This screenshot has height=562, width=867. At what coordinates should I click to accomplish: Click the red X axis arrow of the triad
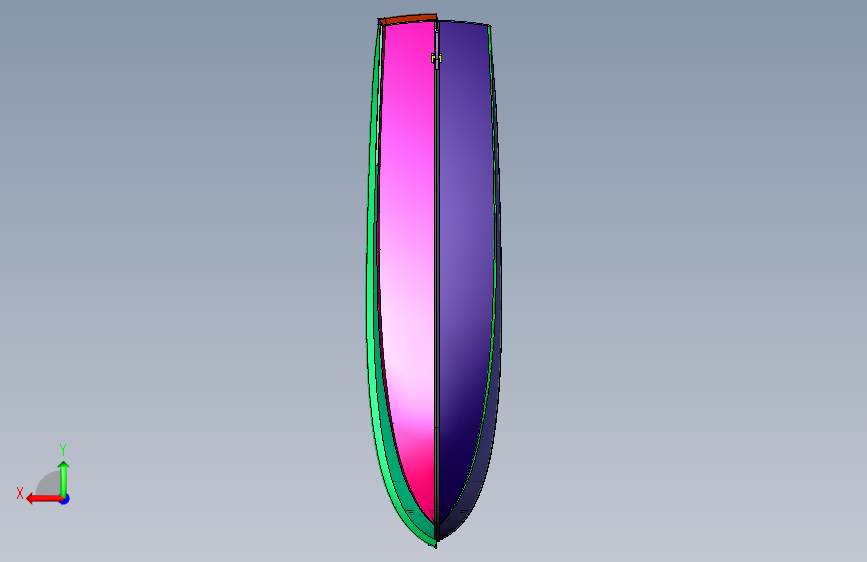pyautogui.click(x=44, y=499)
